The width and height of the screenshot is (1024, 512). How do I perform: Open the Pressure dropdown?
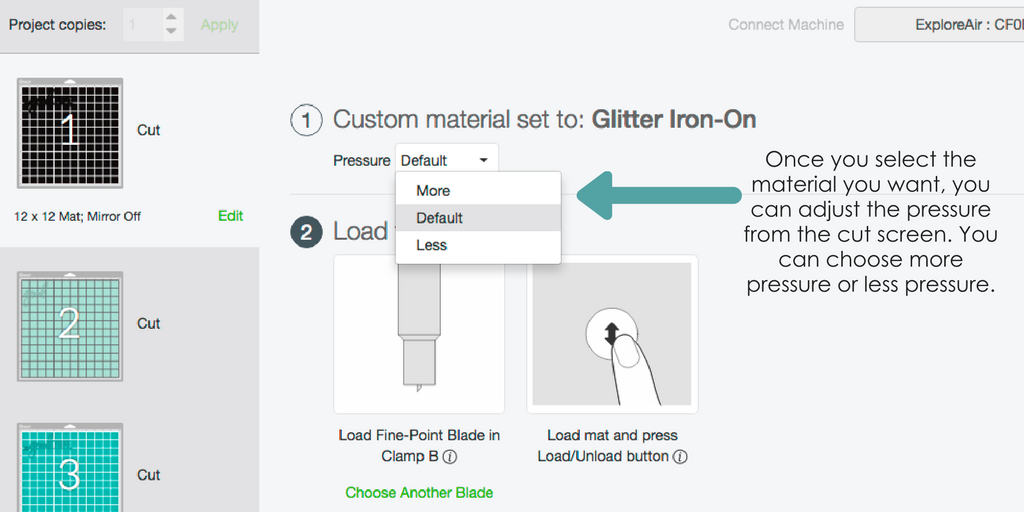(x=446, y=160)
